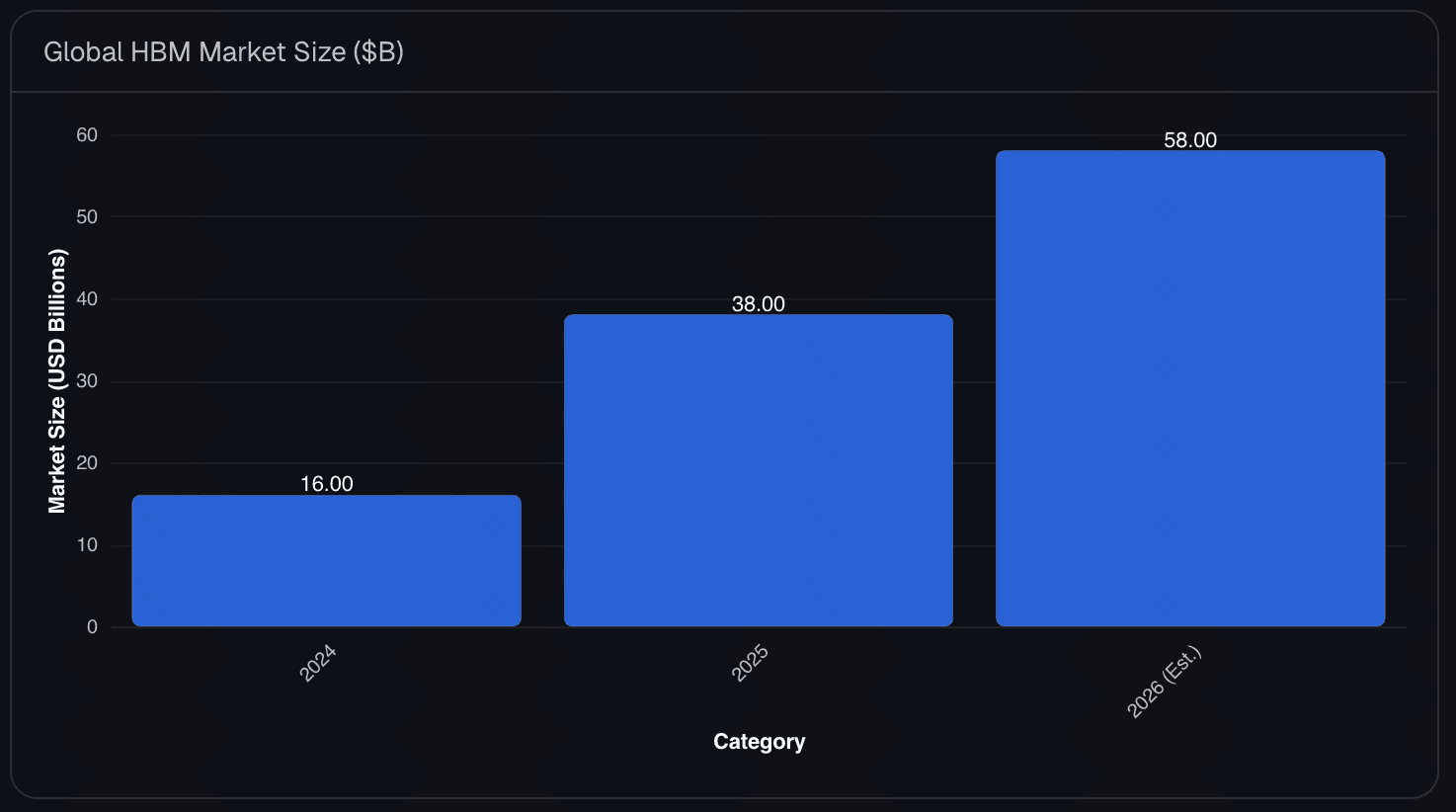Viewport: 1456px width, 812px height.
Task: Click the 0 y-axis tick label
Action: 92,627
